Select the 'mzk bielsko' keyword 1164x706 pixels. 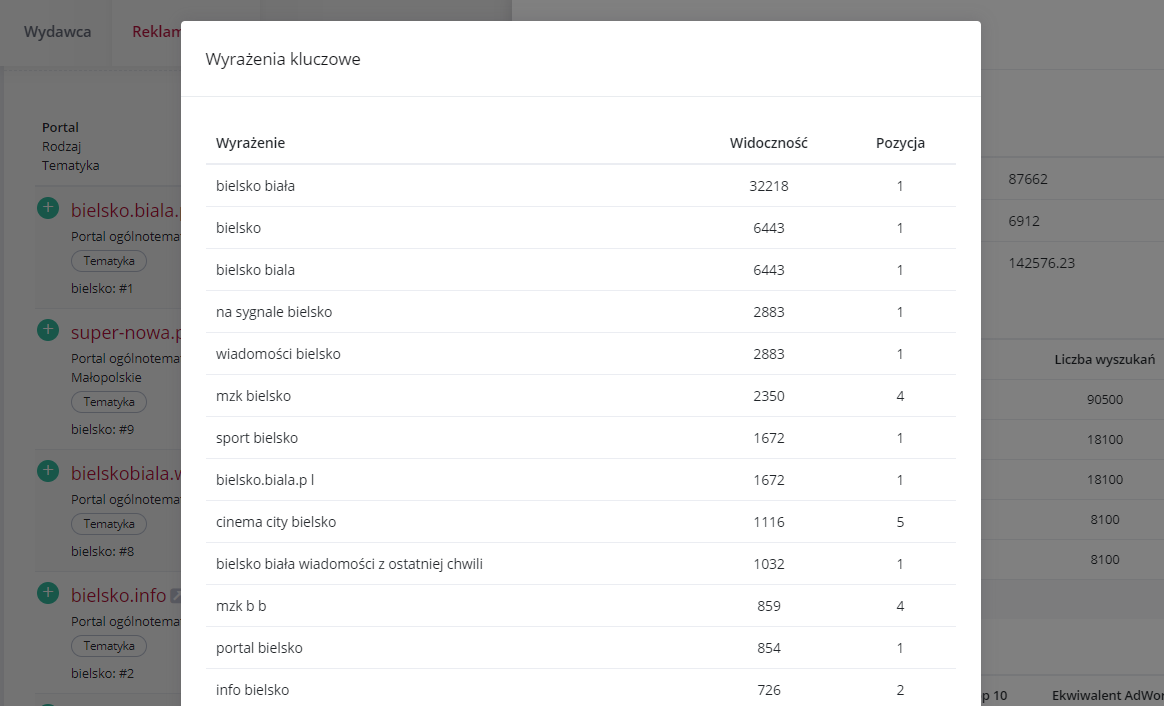click(x=253, y=396)
